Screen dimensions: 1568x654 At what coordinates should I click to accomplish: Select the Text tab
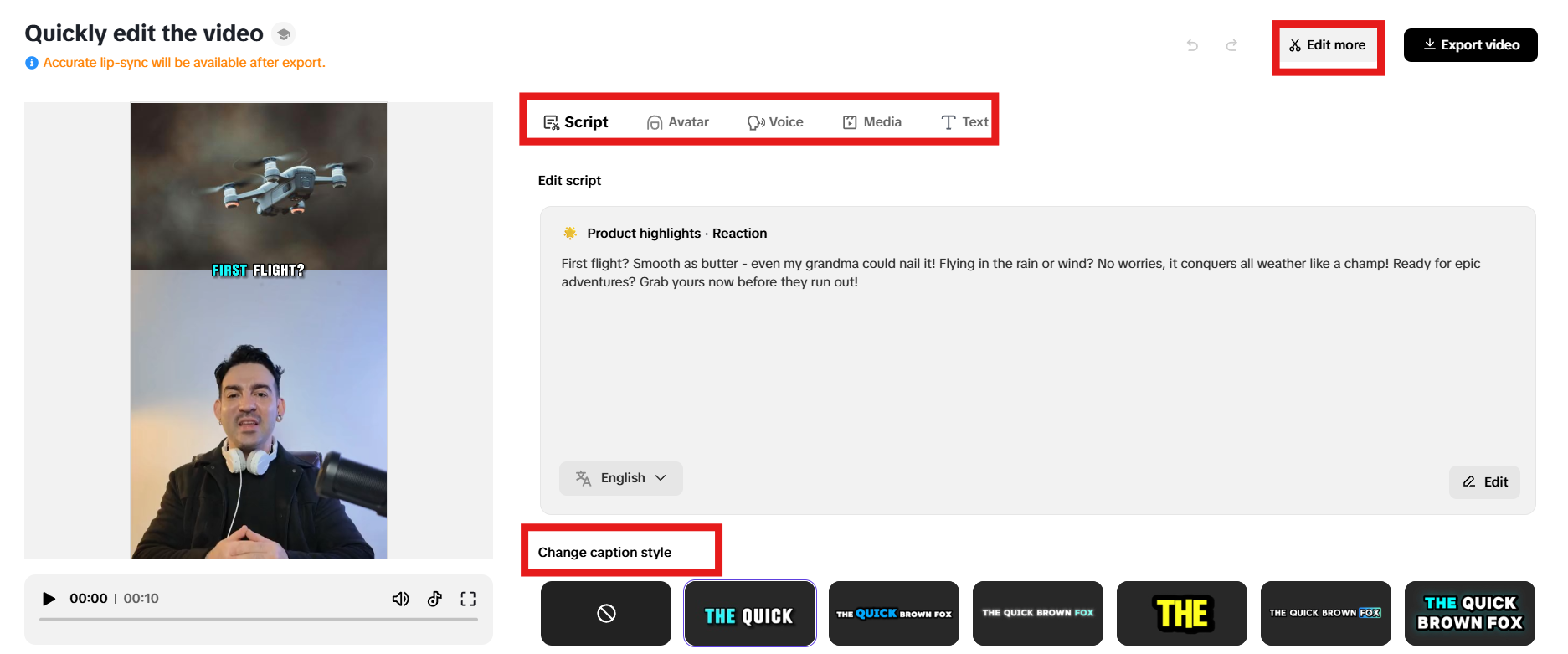click(964, 122)
